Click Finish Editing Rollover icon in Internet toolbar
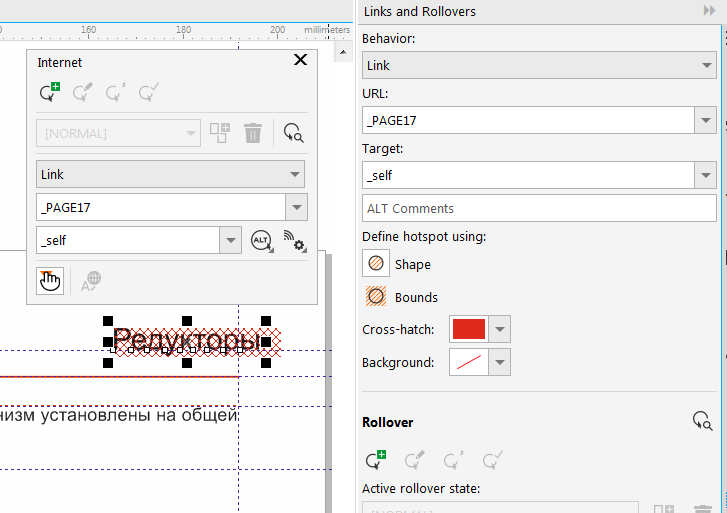The image size is (727, 513). [149, 92]
